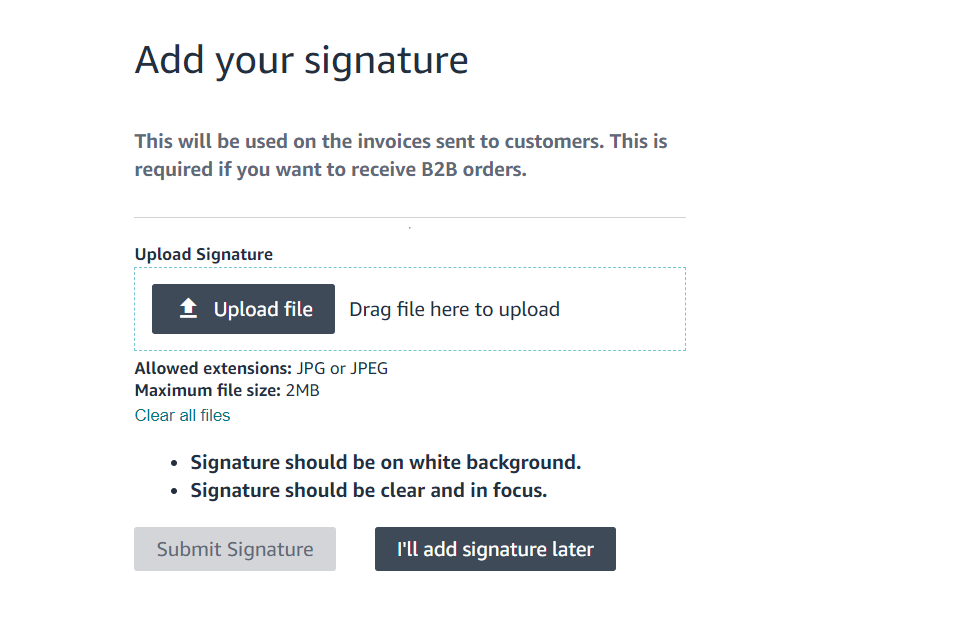The image size is (970, 630).
Task: Click the bullet point before 'clear and in focus'
Action: (172, 491)
